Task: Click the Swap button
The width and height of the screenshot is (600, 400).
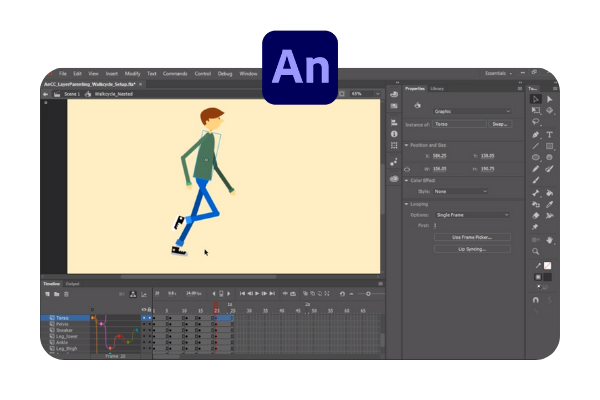Action: click(502, 124)
